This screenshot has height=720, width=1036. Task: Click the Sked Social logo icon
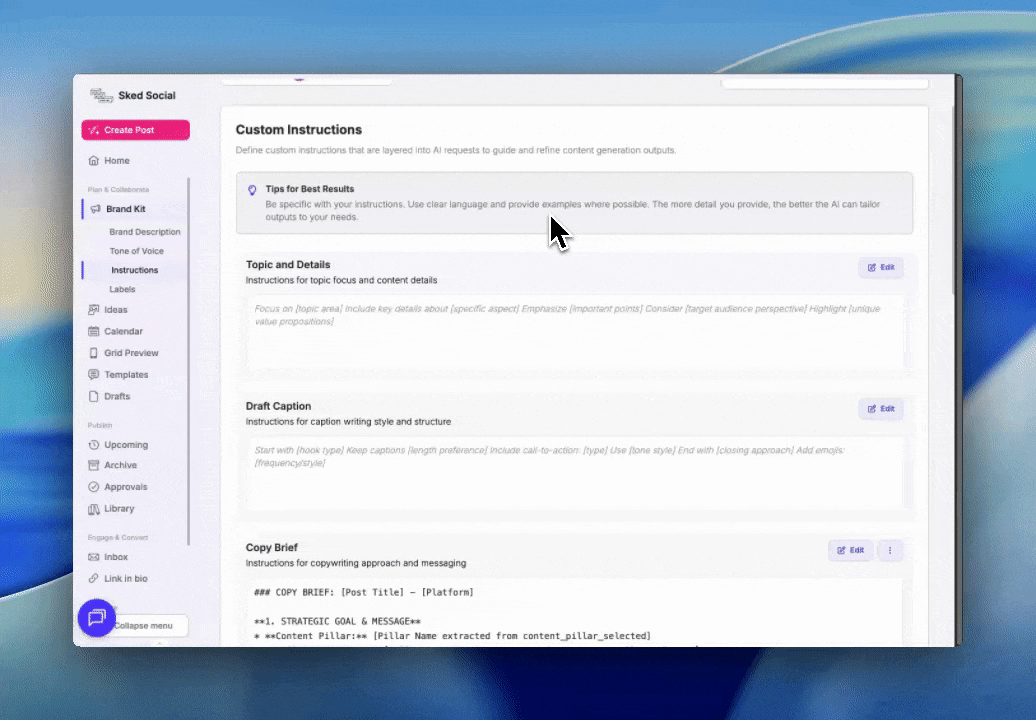point(100,95)
